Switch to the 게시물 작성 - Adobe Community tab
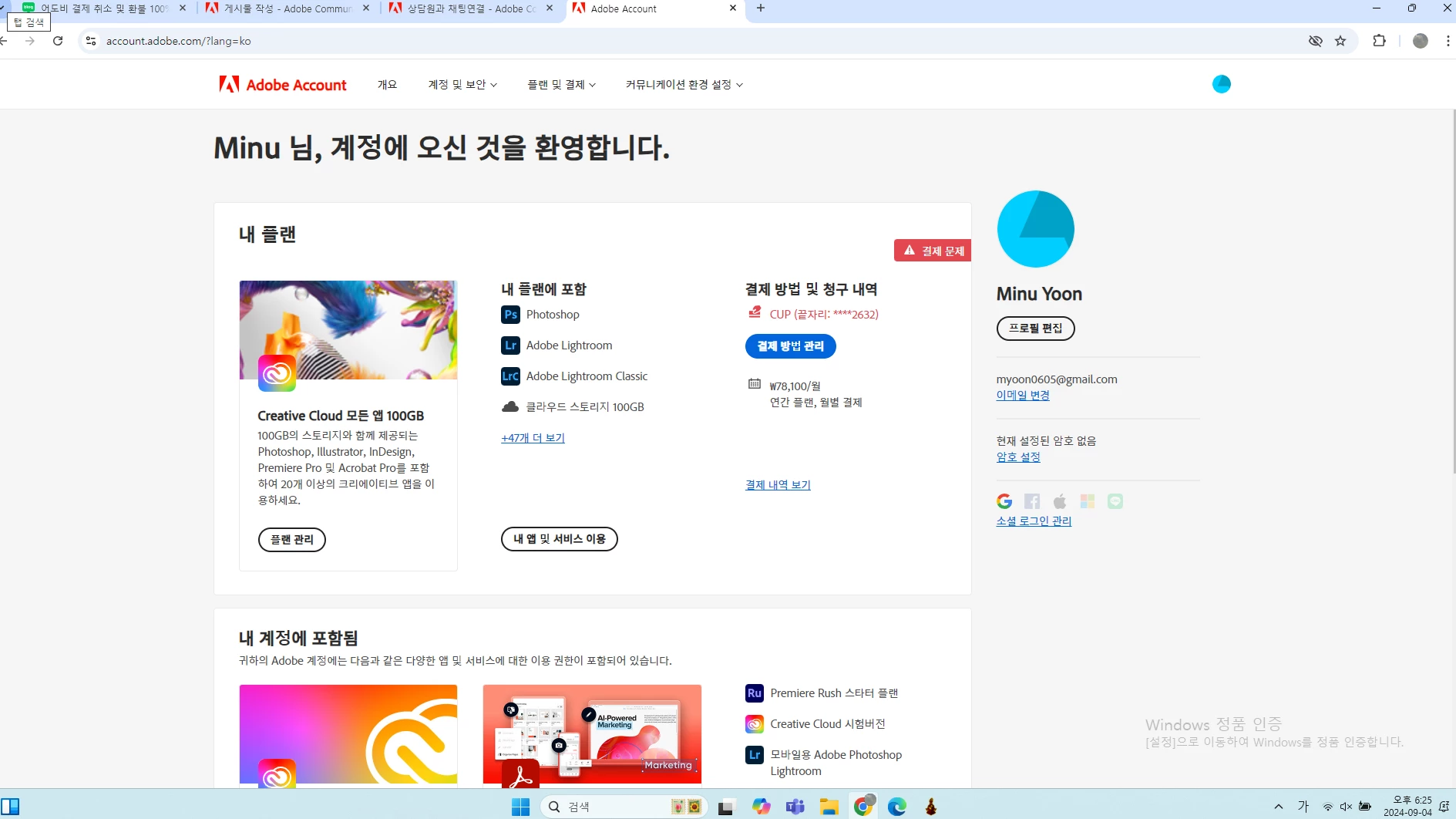This screenshot has width=1456, height=819. click(288, 8)
